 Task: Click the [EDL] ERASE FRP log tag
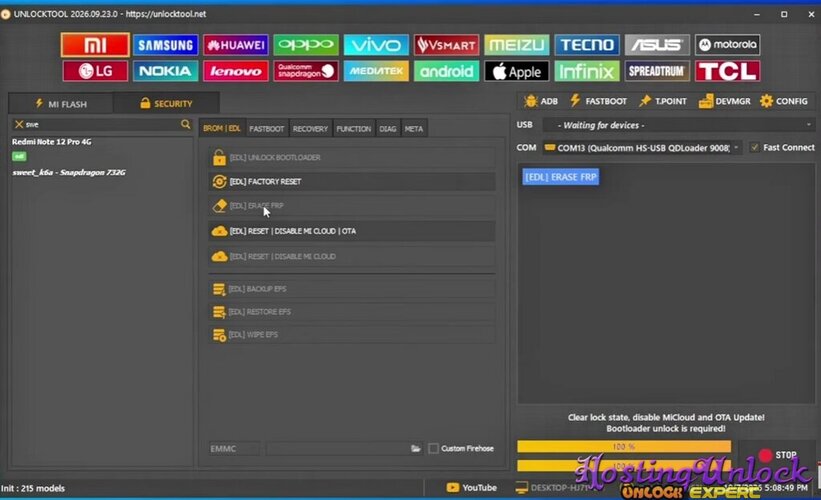point(560,177)
